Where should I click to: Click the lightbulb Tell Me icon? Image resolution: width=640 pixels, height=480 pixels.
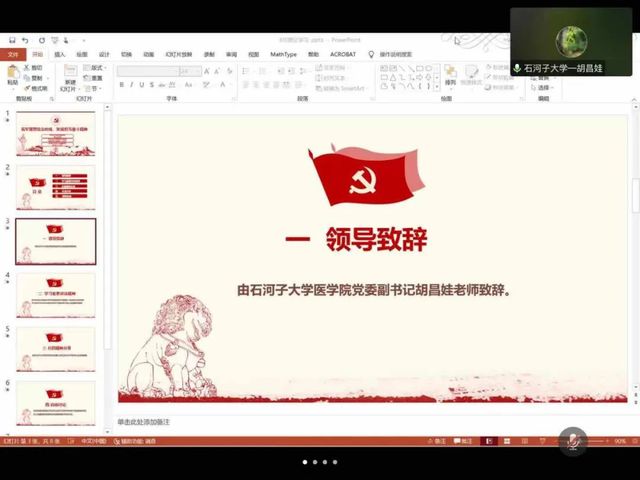[371, 54]
